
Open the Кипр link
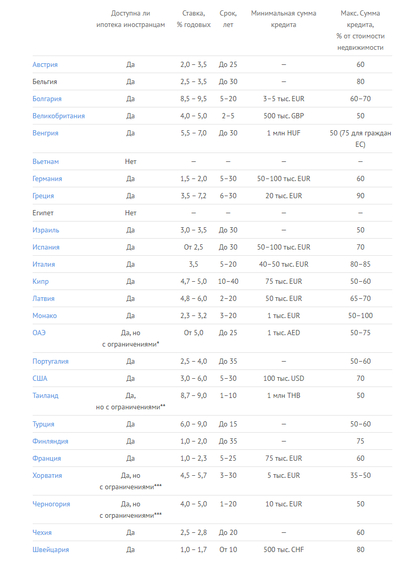point(40,281)
